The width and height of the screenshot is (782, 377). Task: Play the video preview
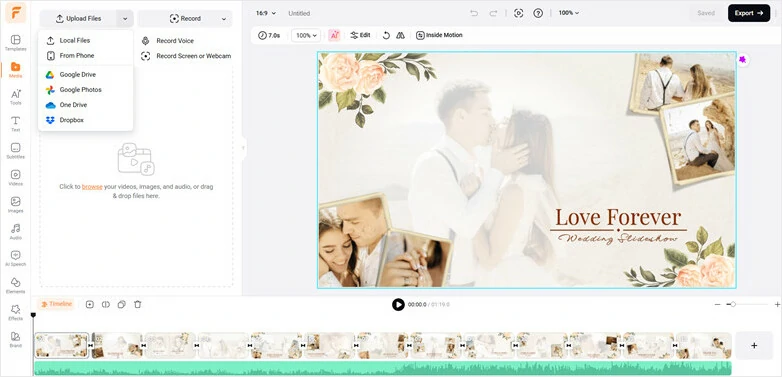398,304
